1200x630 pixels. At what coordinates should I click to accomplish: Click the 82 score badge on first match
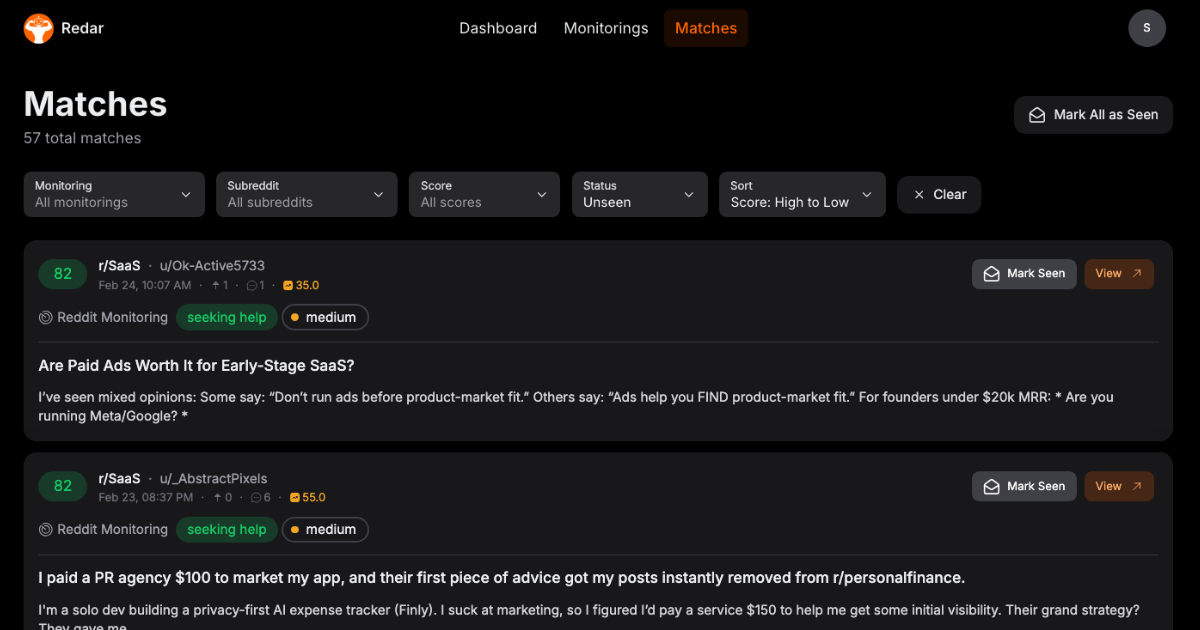pos(63,274)
